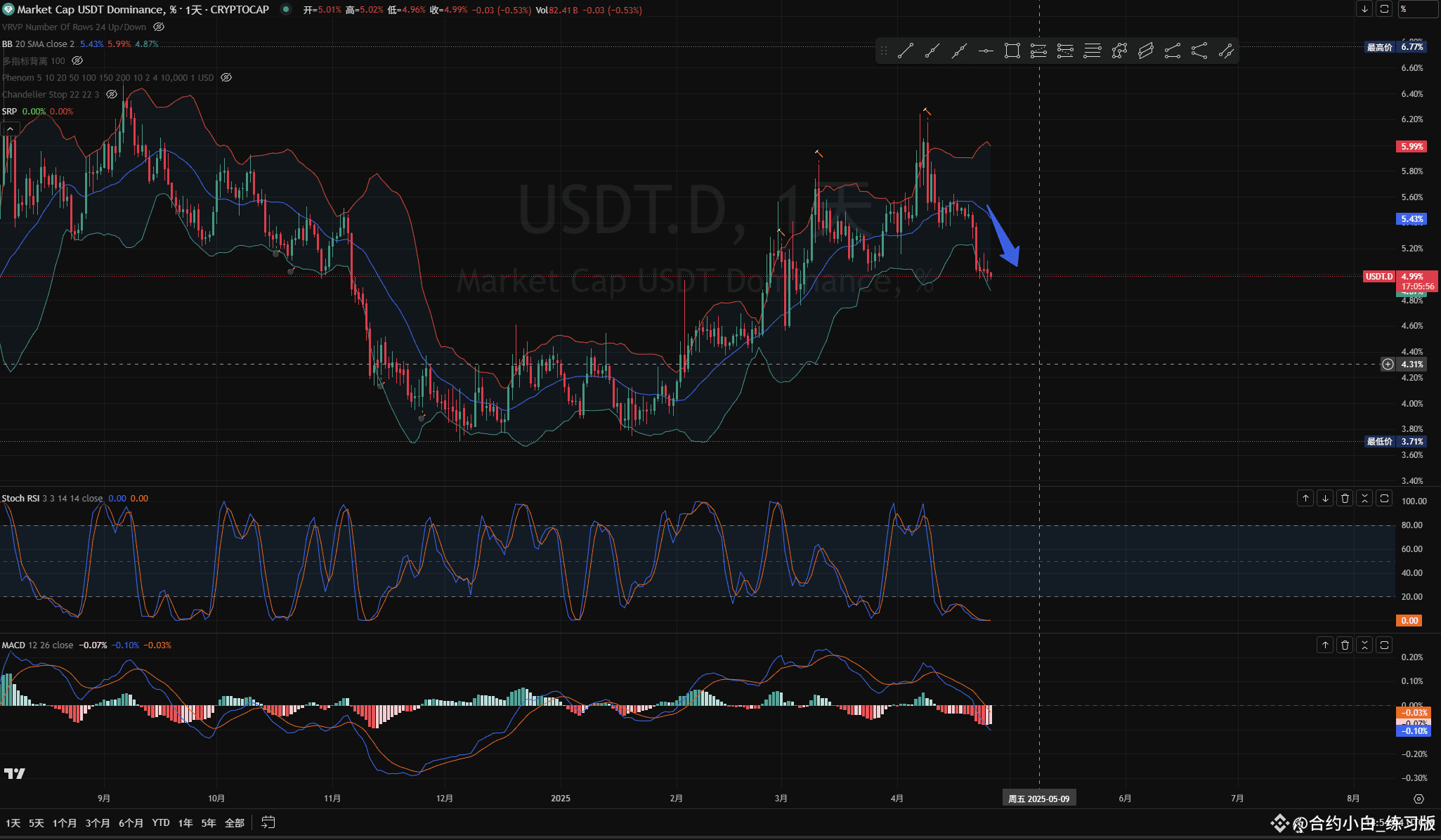The width and height of the screenshot is (1441, 840).
Task: Pick the two-segment lines drawing tool
Action: click(1173, 51)
